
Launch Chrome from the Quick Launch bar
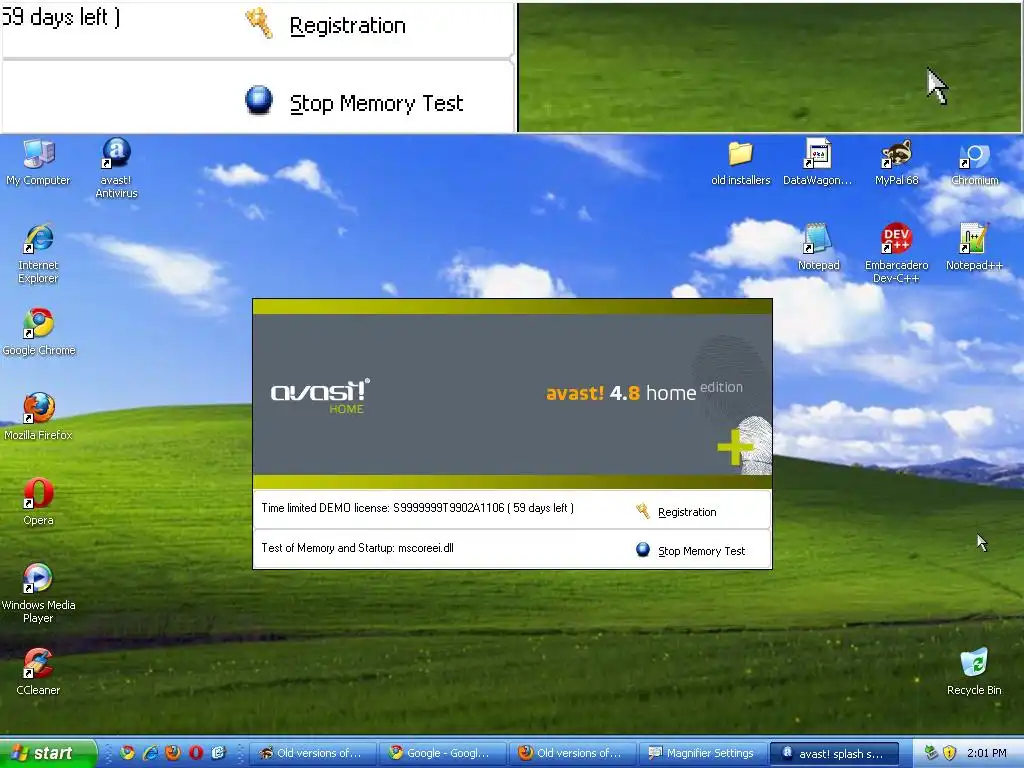127,753
